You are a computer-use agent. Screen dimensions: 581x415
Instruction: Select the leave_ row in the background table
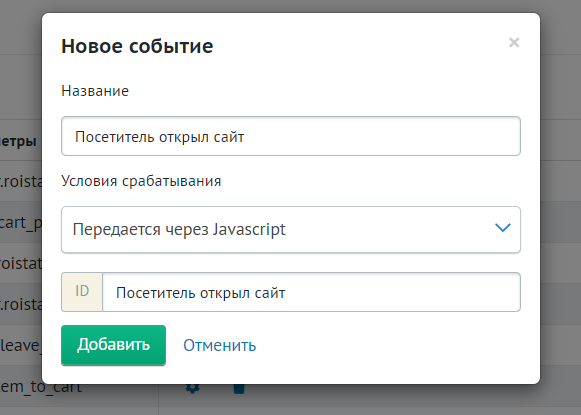21,345
